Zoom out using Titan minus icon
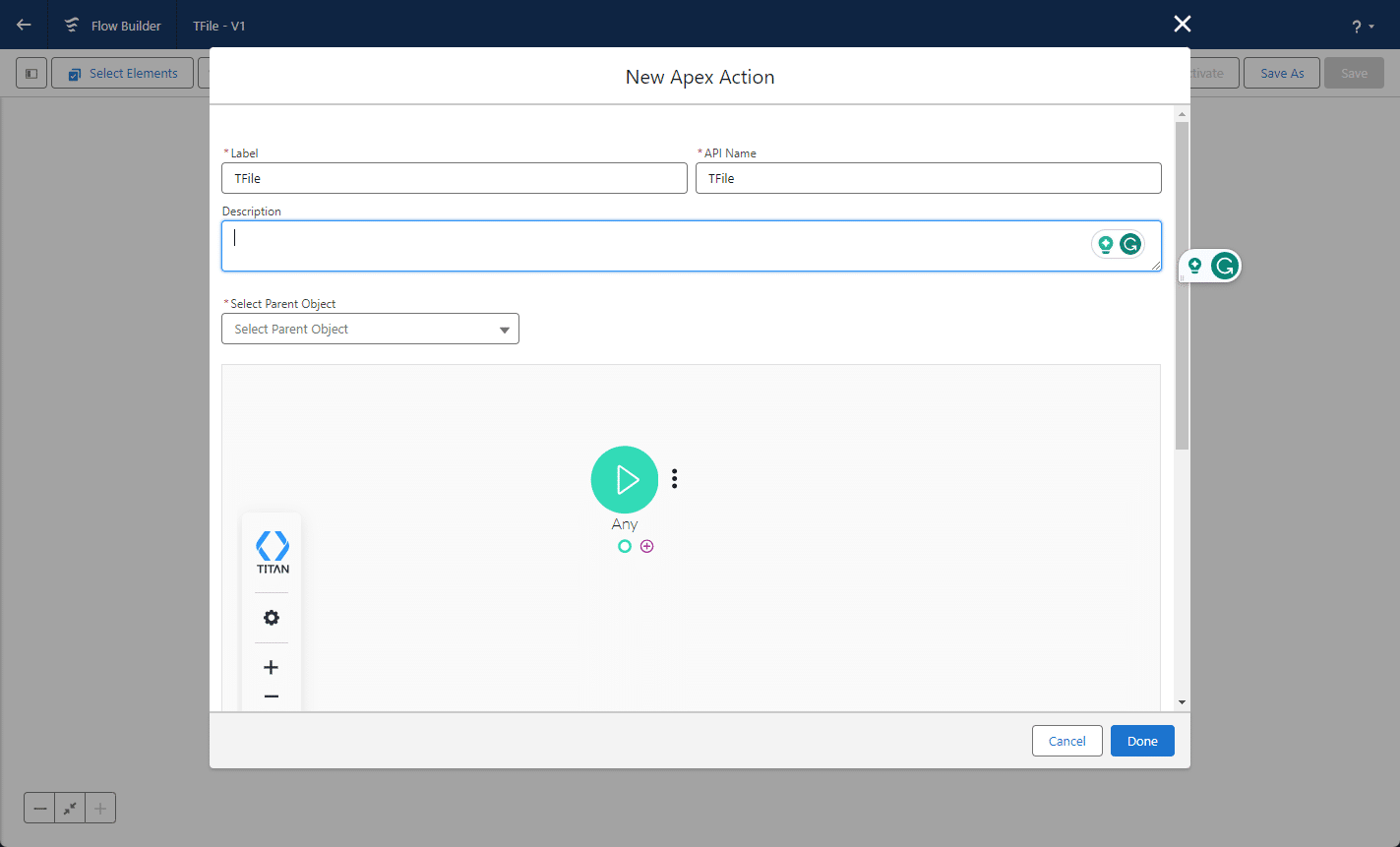Screen dimensions: 1400x847 click(272, 696)
